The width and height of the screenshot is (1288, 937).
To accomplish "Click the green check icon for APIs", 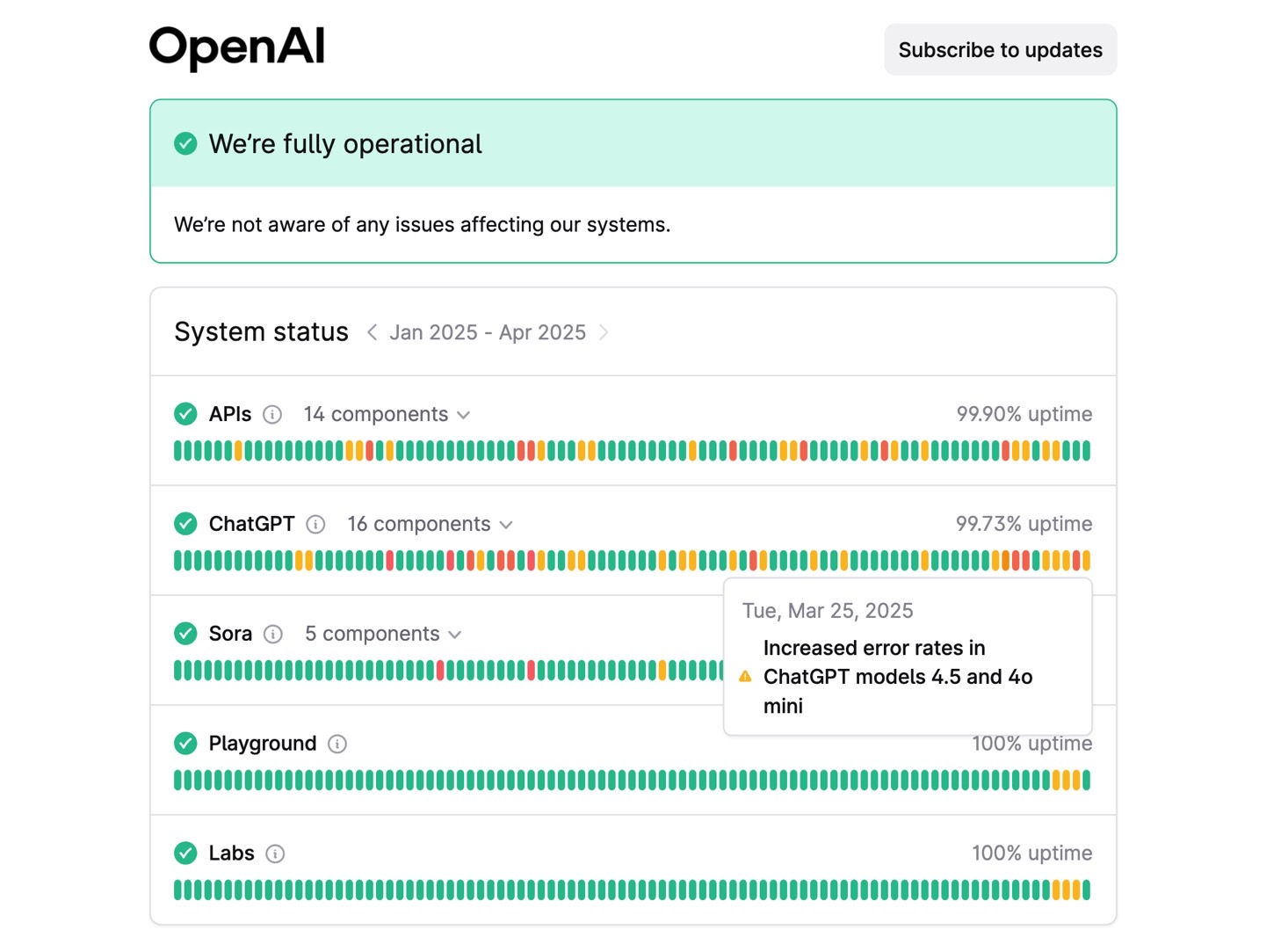I will 185,414.
